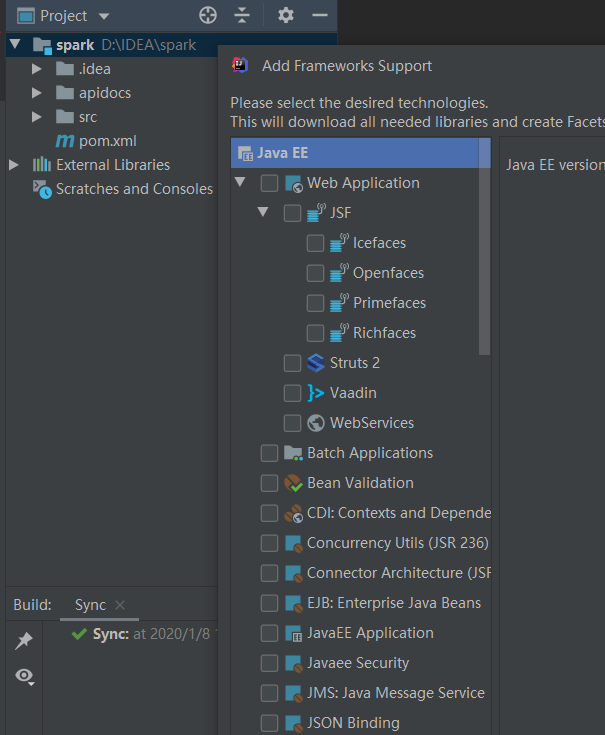Click the frameworks list vertical scrollbar
The image size is (605, 735).
[x=485, y=250]
